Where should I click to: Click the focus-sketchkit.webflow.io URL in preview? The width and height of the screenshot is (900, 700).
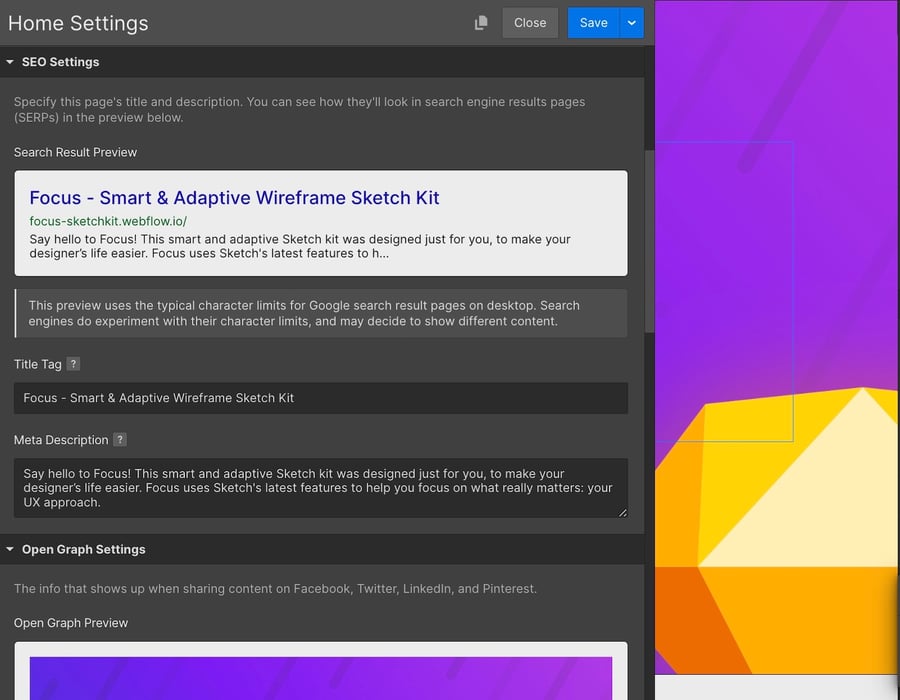pos(108,221)
